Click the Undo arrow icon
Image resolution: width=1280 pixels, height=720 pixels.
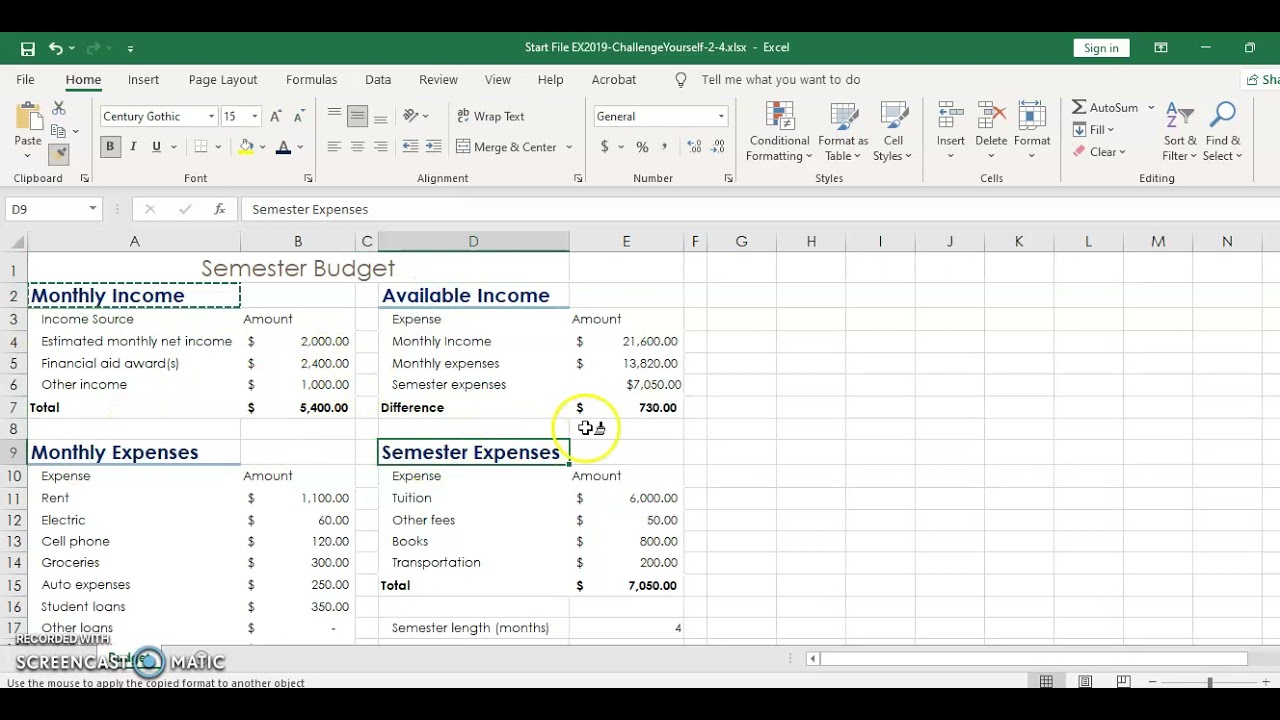(x=56, y=48)
